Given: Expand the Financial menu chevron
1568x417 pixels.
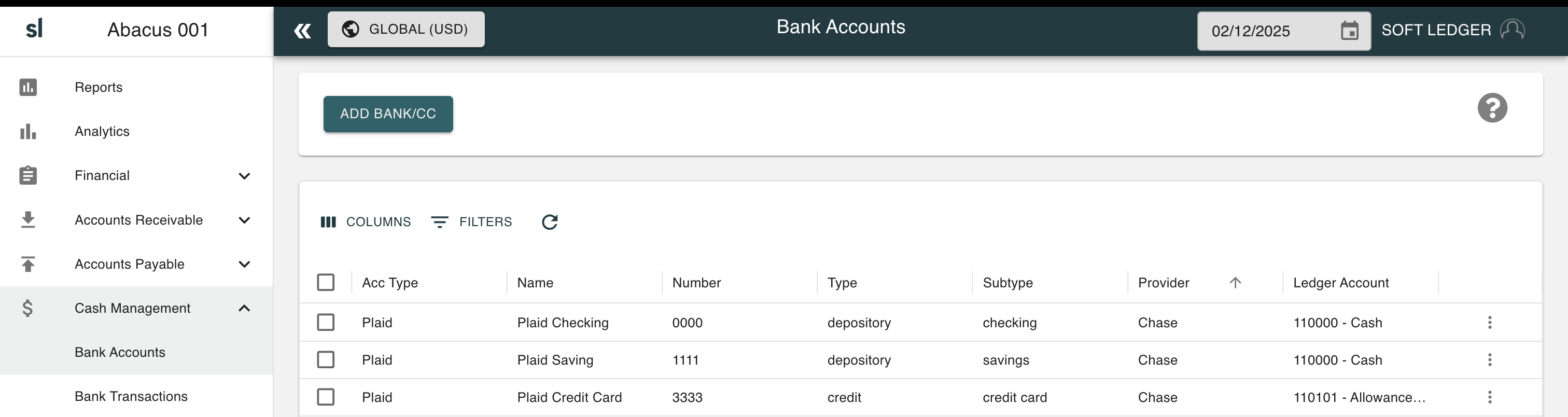Looking at the screenshot, I should point(244,176).
